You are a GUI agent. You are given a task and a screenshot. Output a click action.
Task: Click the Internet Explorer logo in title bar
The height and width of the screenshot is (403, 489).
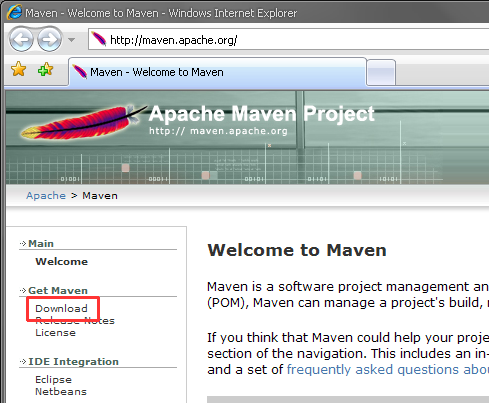(x=14, y=13)
